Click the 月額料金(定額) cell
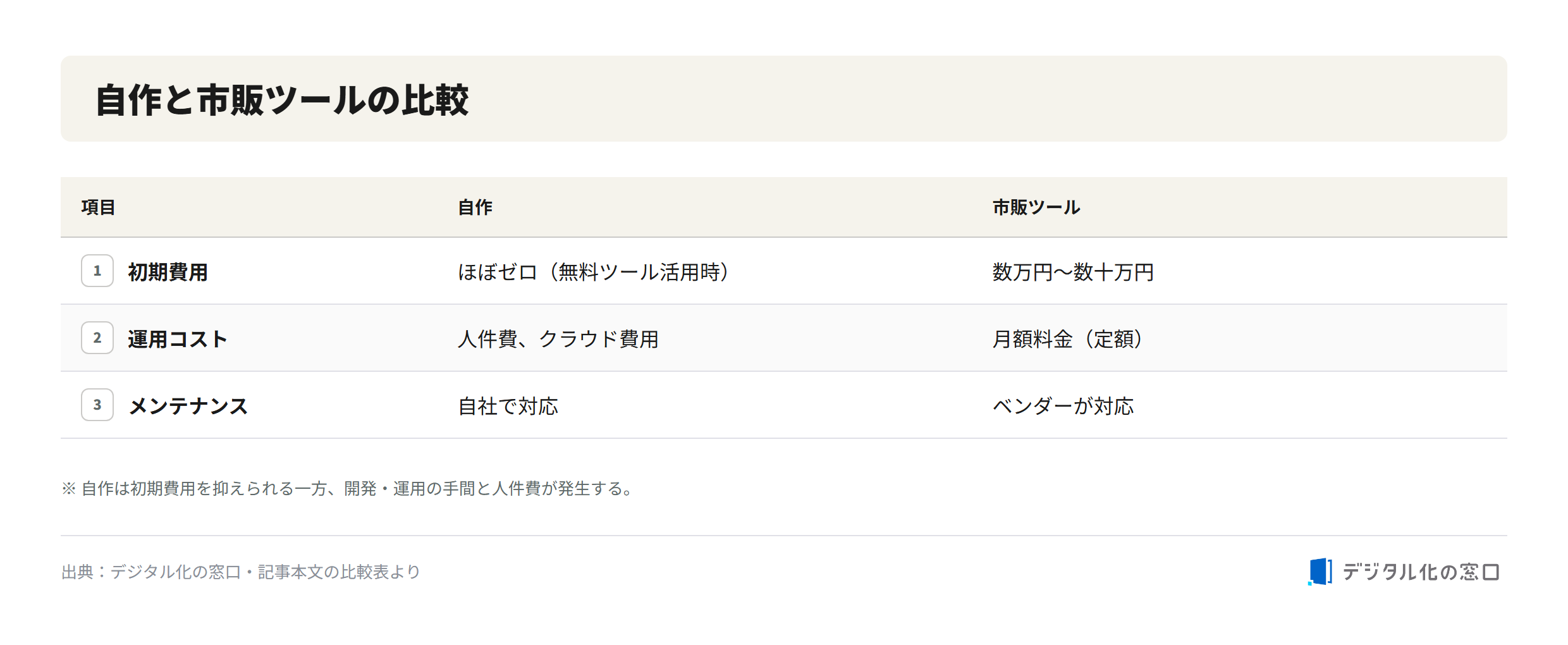Image resolution: width=1568 pixels, height=645 pixels. pyautogui.click(x=1069, y=339)
